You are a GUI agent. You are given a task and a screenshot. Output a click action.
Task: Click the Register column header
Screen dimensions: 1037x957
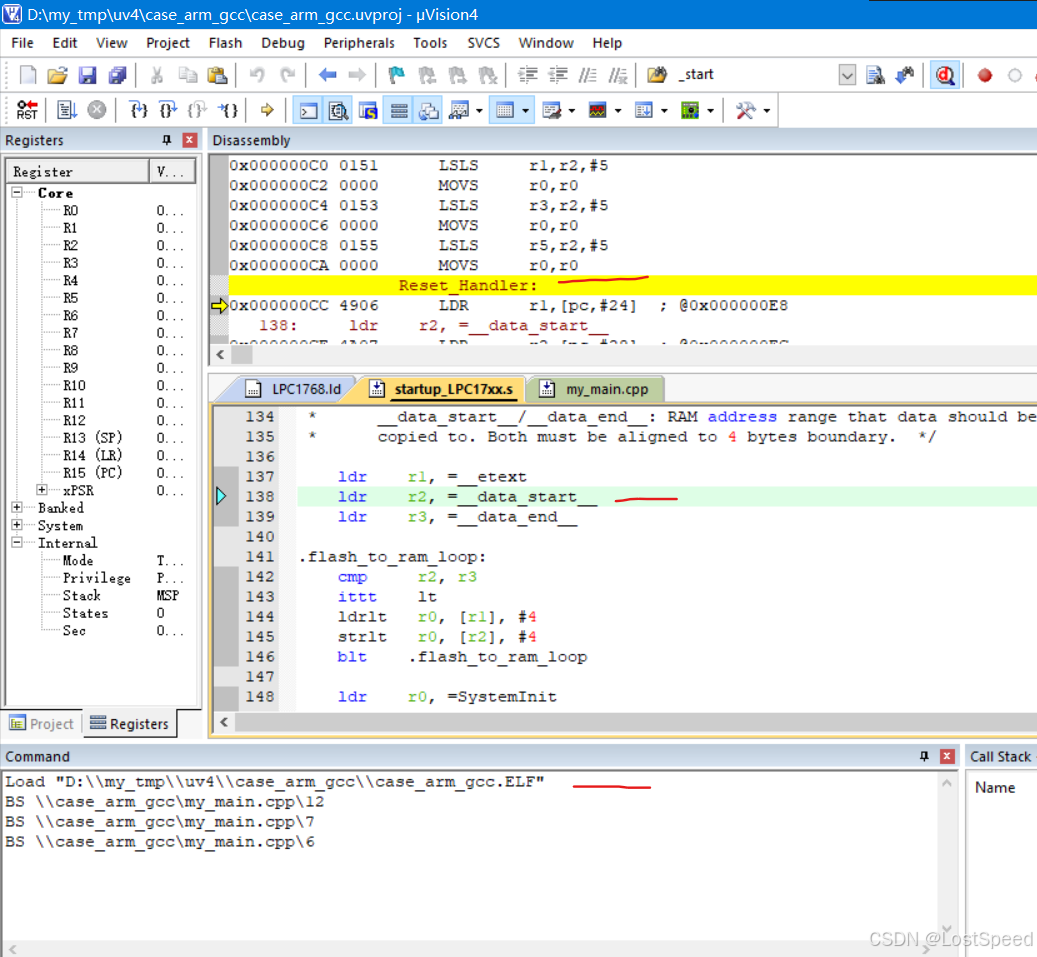coord(79,172)
